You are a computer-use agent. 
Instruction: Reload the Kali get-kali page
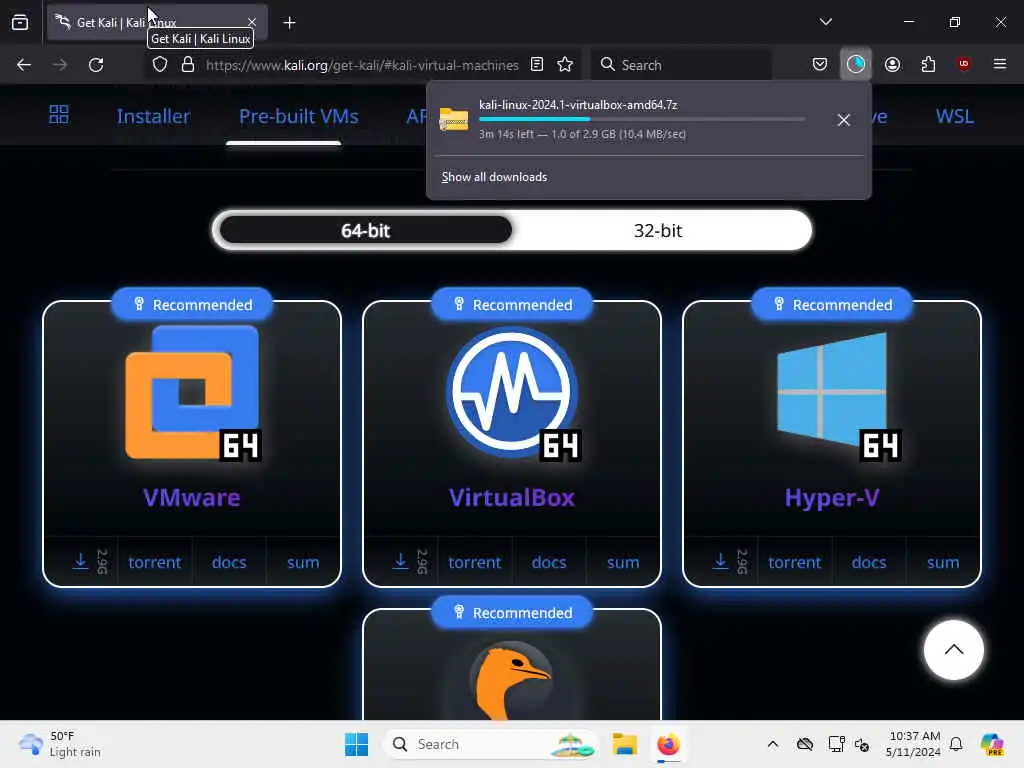click(96, 65)
